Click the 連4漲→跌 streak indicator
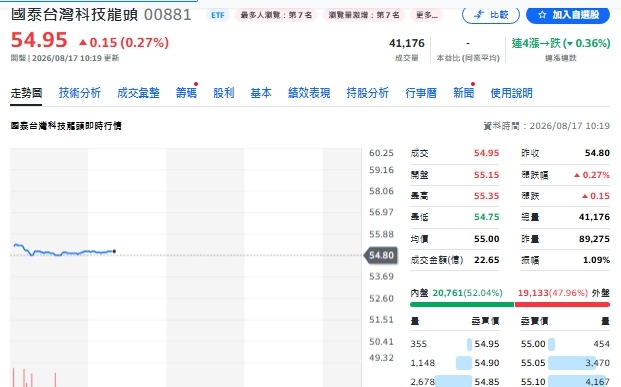 coord(560,43)
